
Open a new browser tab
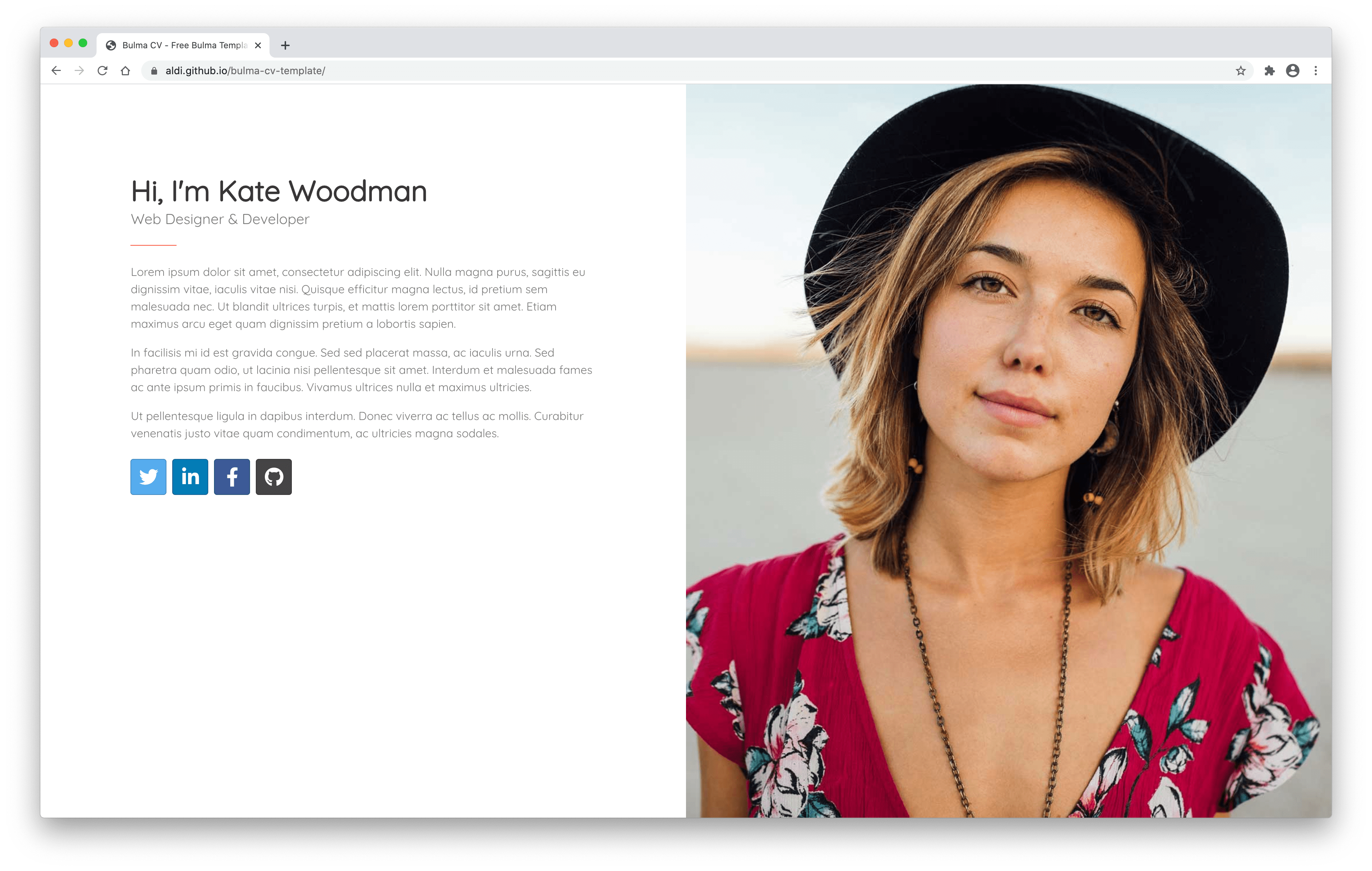285,45
